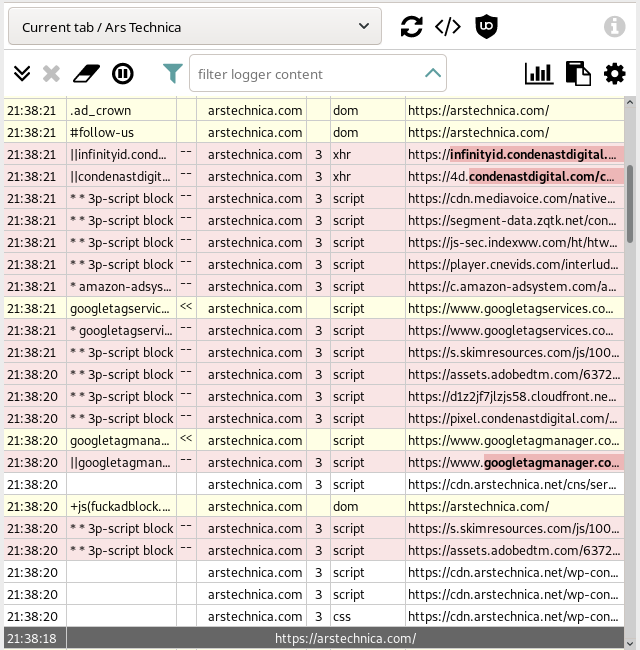
Task: Open the highlighted infinityid.condenastdigital URL
Action: tap(515, 155)
